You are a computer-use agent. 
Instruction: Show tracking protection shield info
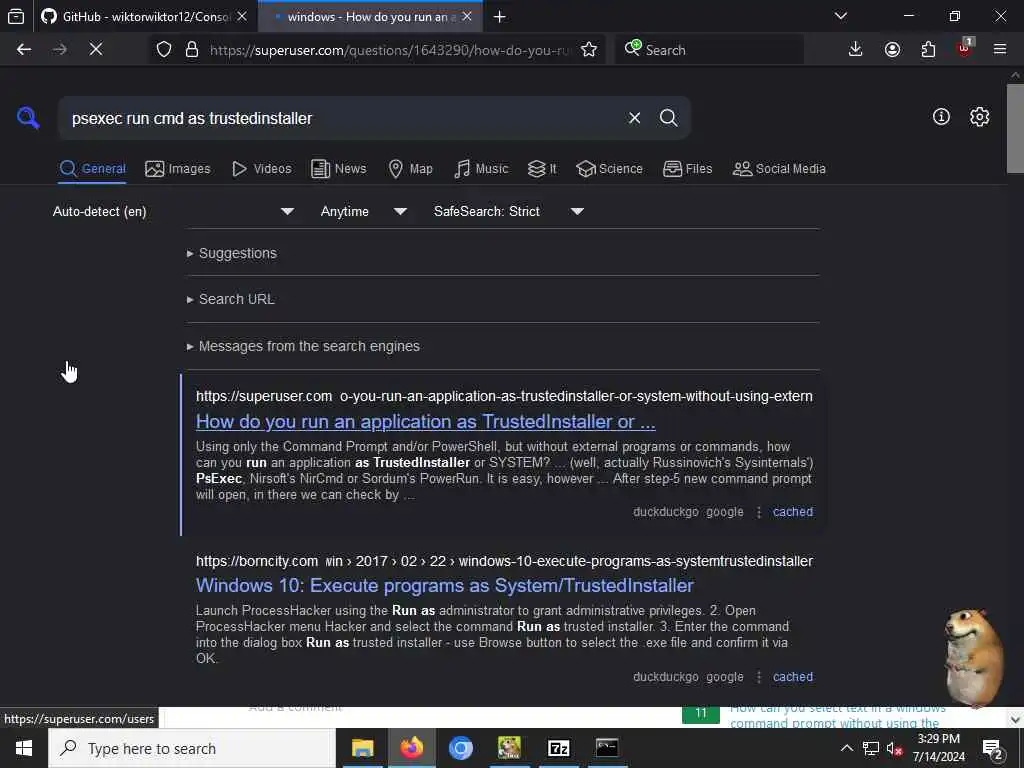click(x=164, y=50)
